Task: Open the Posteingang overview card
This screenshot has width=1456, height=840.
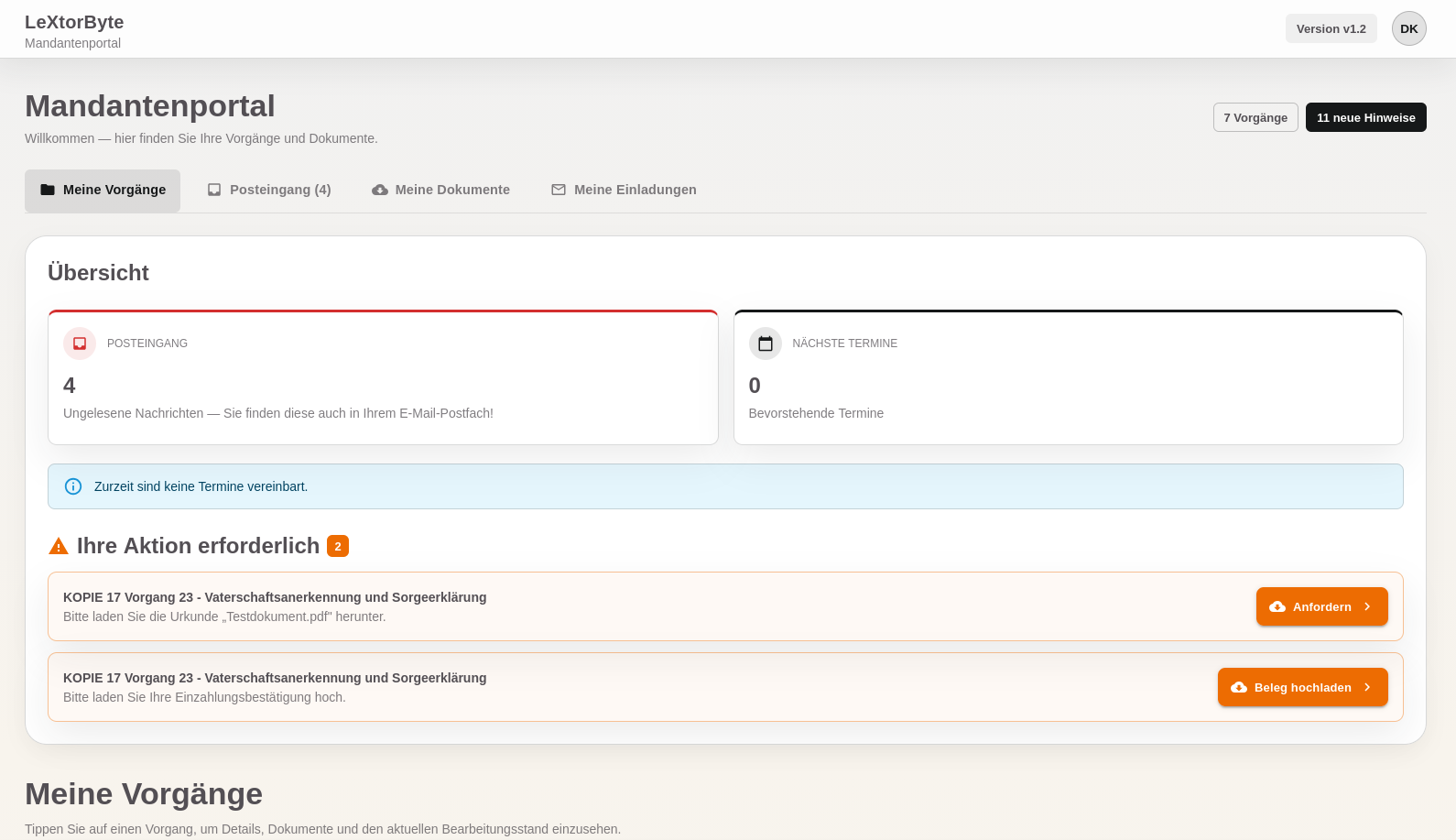Action: (383, 377)
